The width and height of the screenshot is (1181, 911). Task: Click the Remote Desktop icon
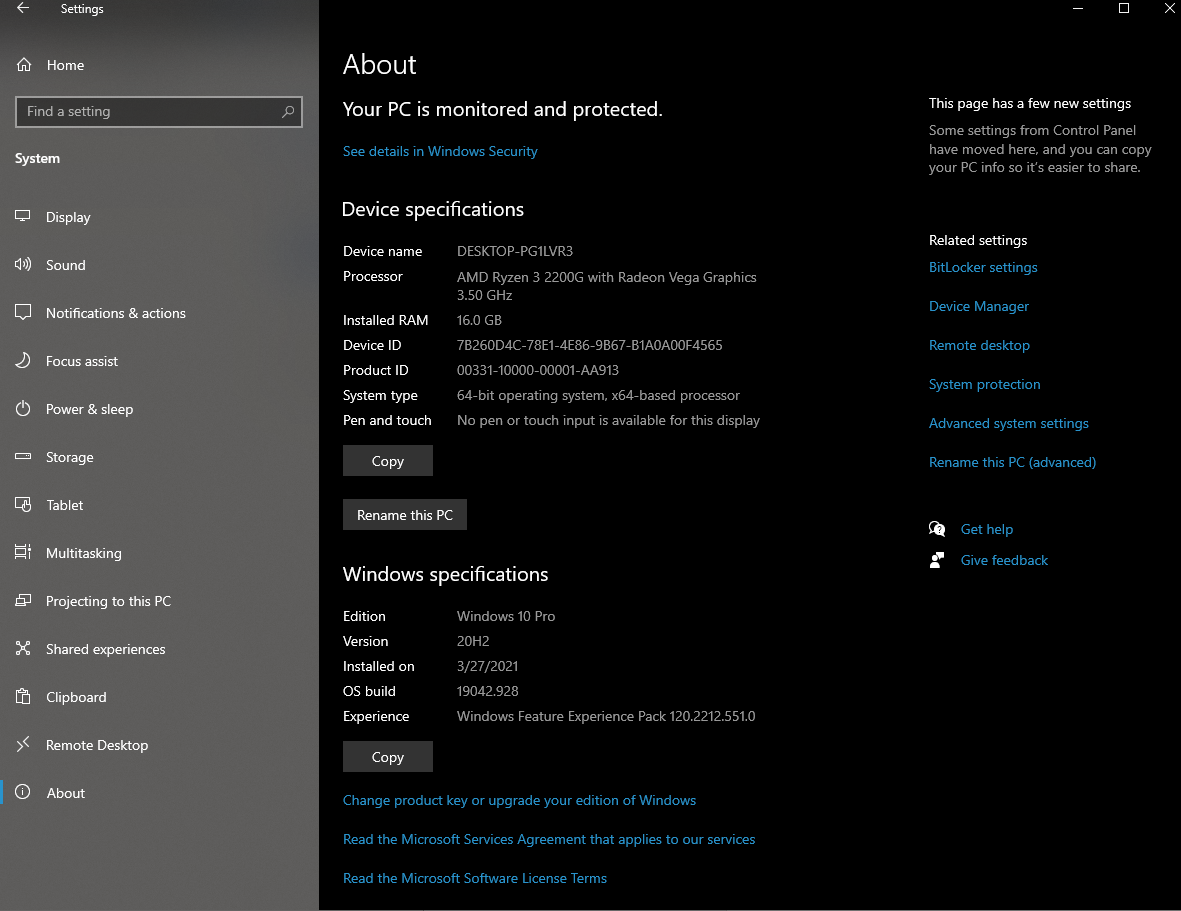(23, 745)
